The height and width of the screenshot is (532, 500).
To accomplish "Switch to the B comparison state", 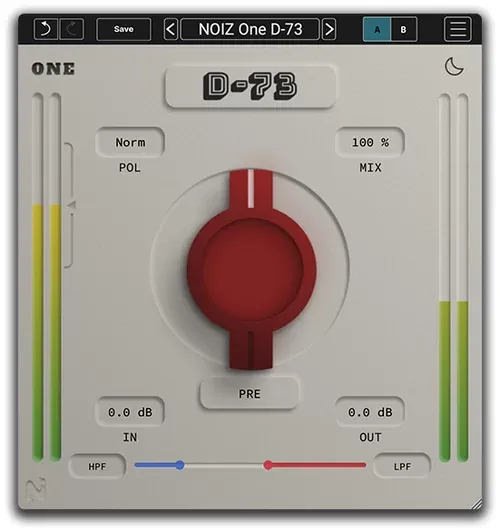I will 404,30.
